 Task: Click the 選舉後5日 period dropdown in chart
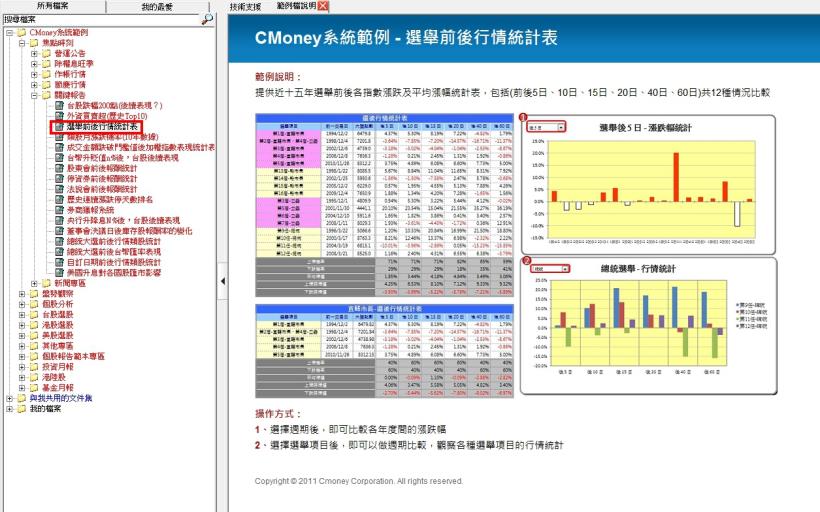click(546, 127)
